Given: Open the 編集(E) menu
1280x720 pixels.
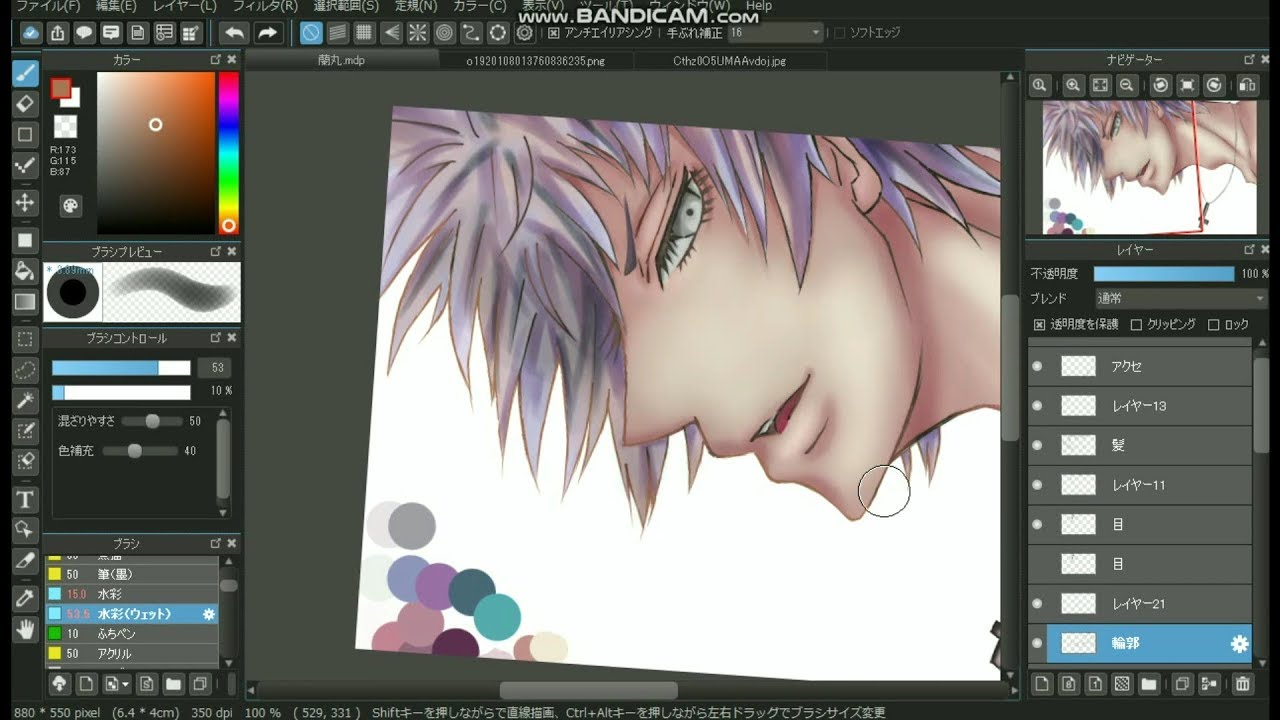Looking at the screenshot, I should coord(115,6).
